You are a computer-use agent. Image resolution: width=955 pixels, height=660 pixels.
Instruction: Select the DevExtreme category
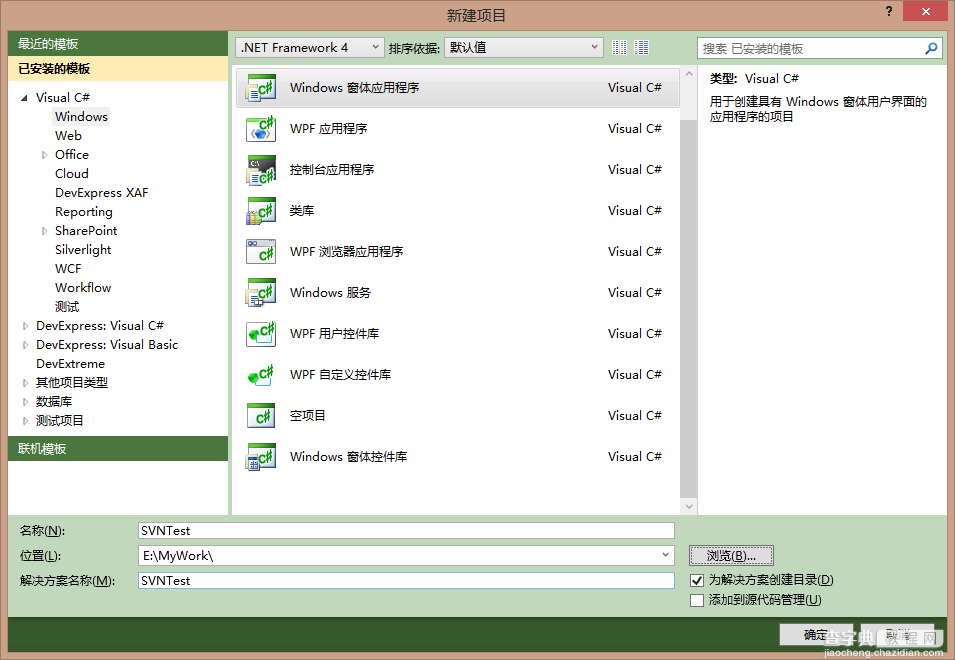point(70,364)
